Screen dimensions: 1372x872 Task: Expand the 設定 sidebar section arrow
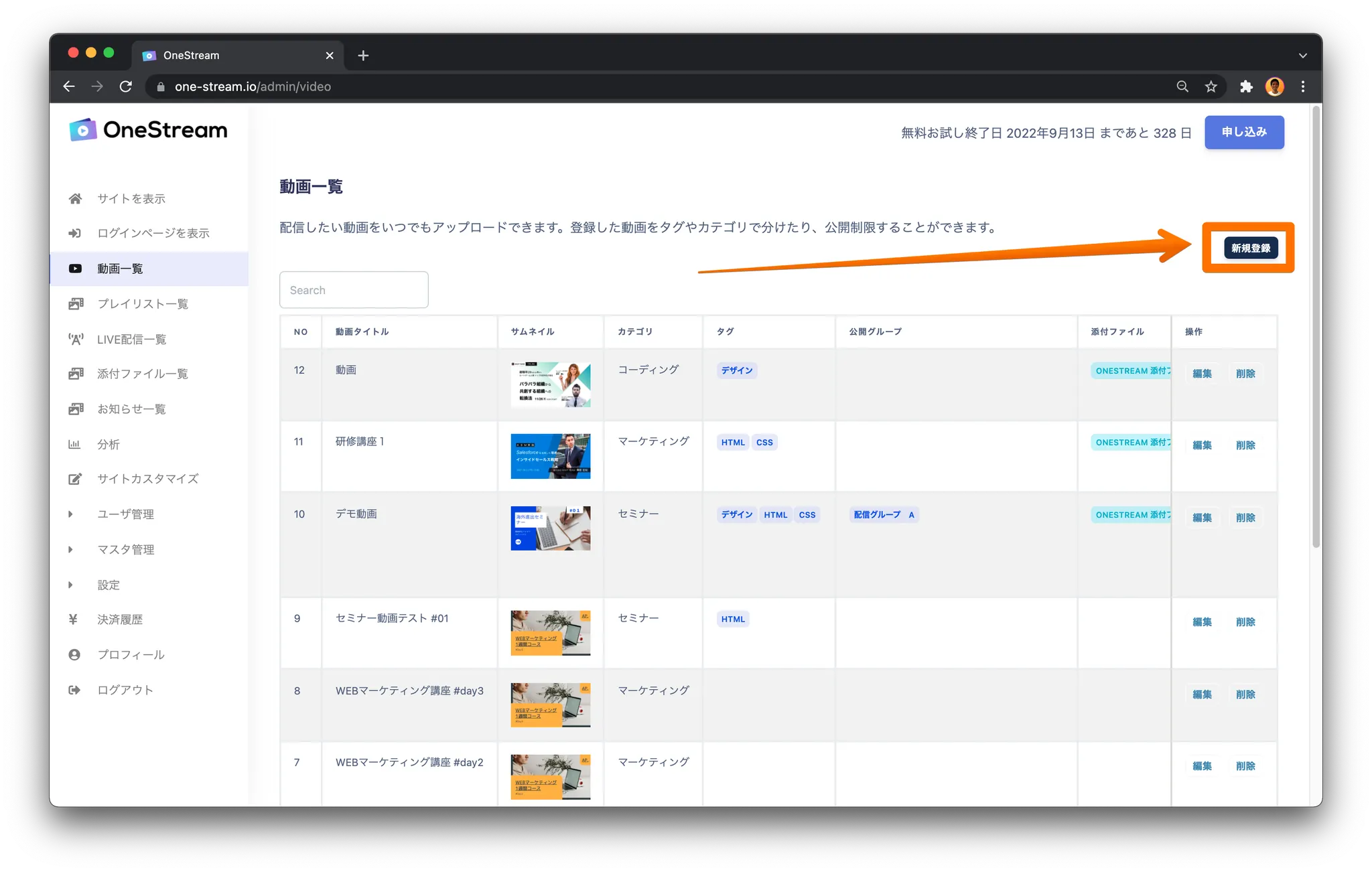coord(70,585)
